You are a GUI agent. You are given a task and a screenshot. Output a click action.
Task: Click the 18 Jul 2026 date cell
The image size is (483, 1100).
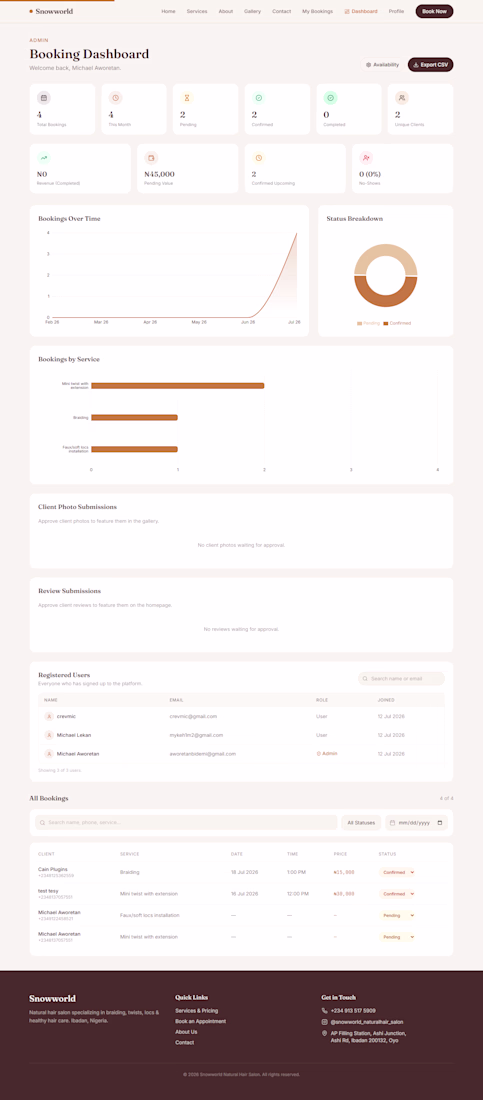click(244, 873)
